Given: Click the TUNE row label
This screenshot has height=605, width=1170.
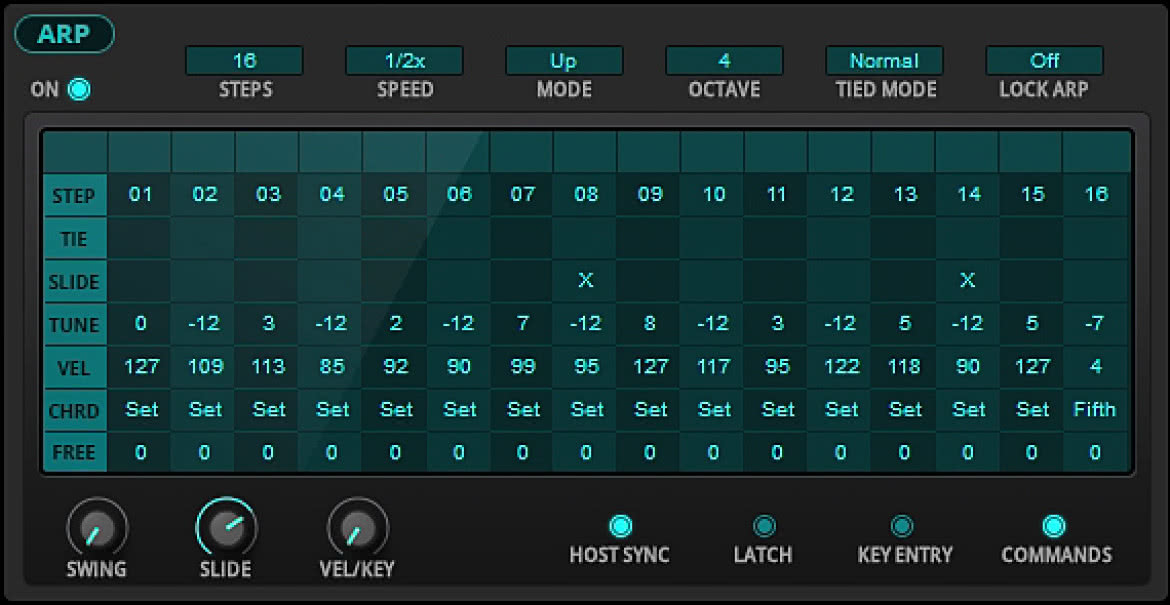Looking at the screenshot, I should coord(75,325).
